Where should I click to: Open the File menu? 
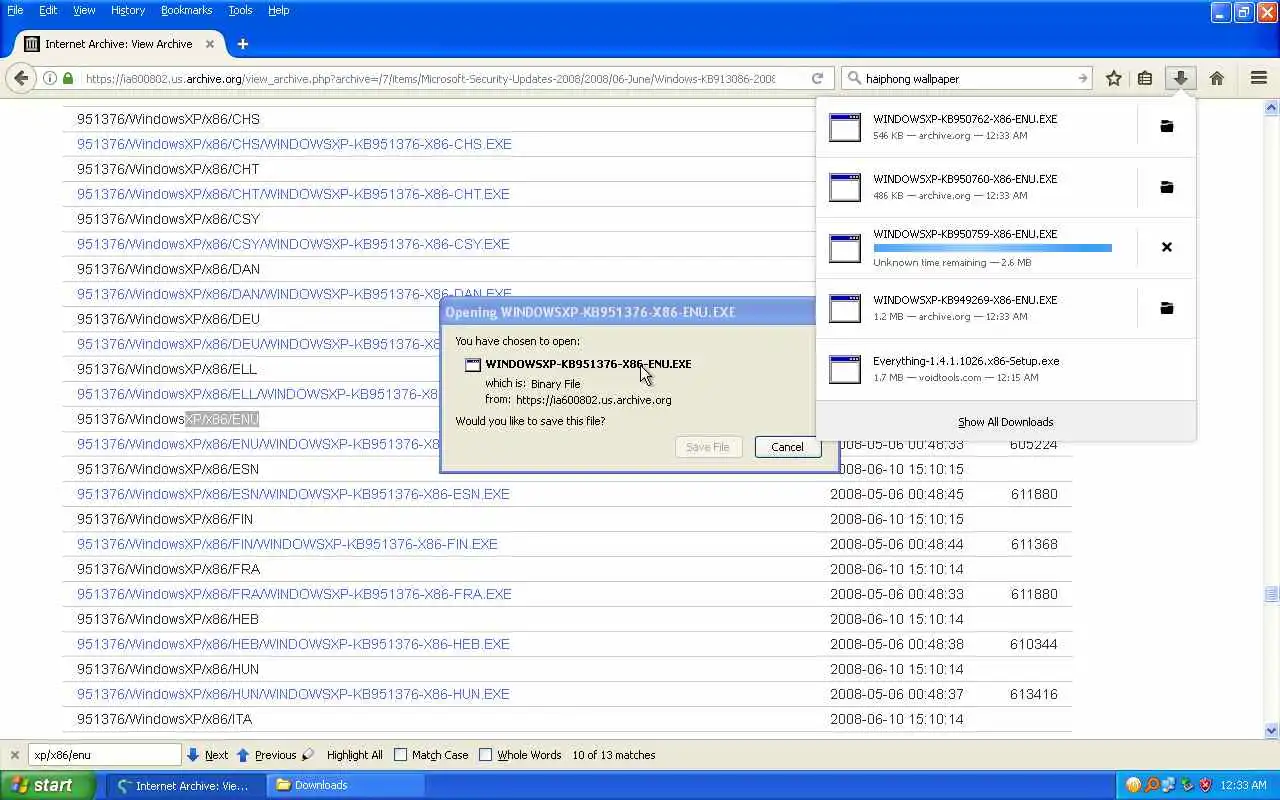tap(15, 10)
